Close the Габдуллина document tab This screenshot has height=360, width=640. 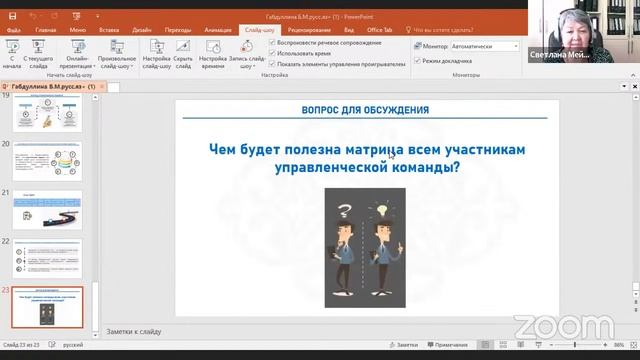click(102, 87)
